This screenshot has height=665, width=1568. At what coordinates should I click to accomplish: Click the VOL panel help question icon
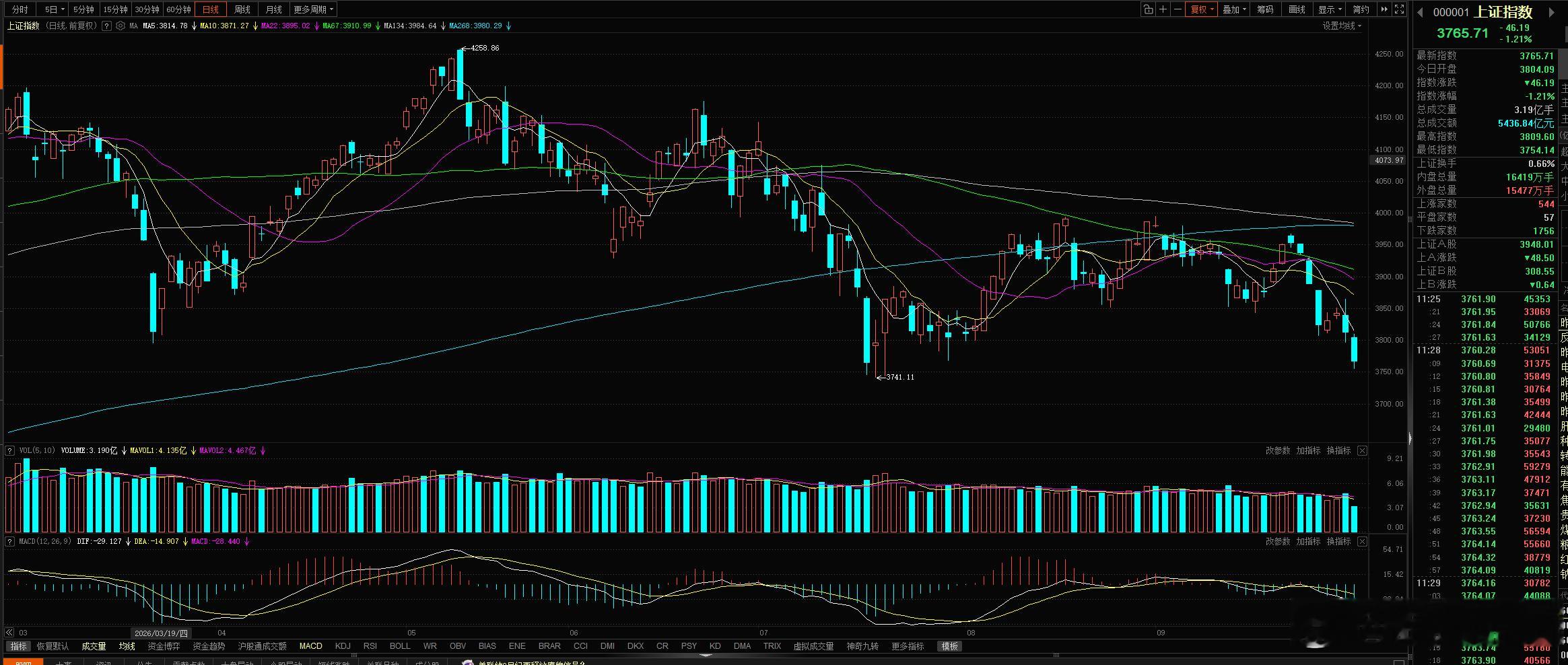coord(9,450)
